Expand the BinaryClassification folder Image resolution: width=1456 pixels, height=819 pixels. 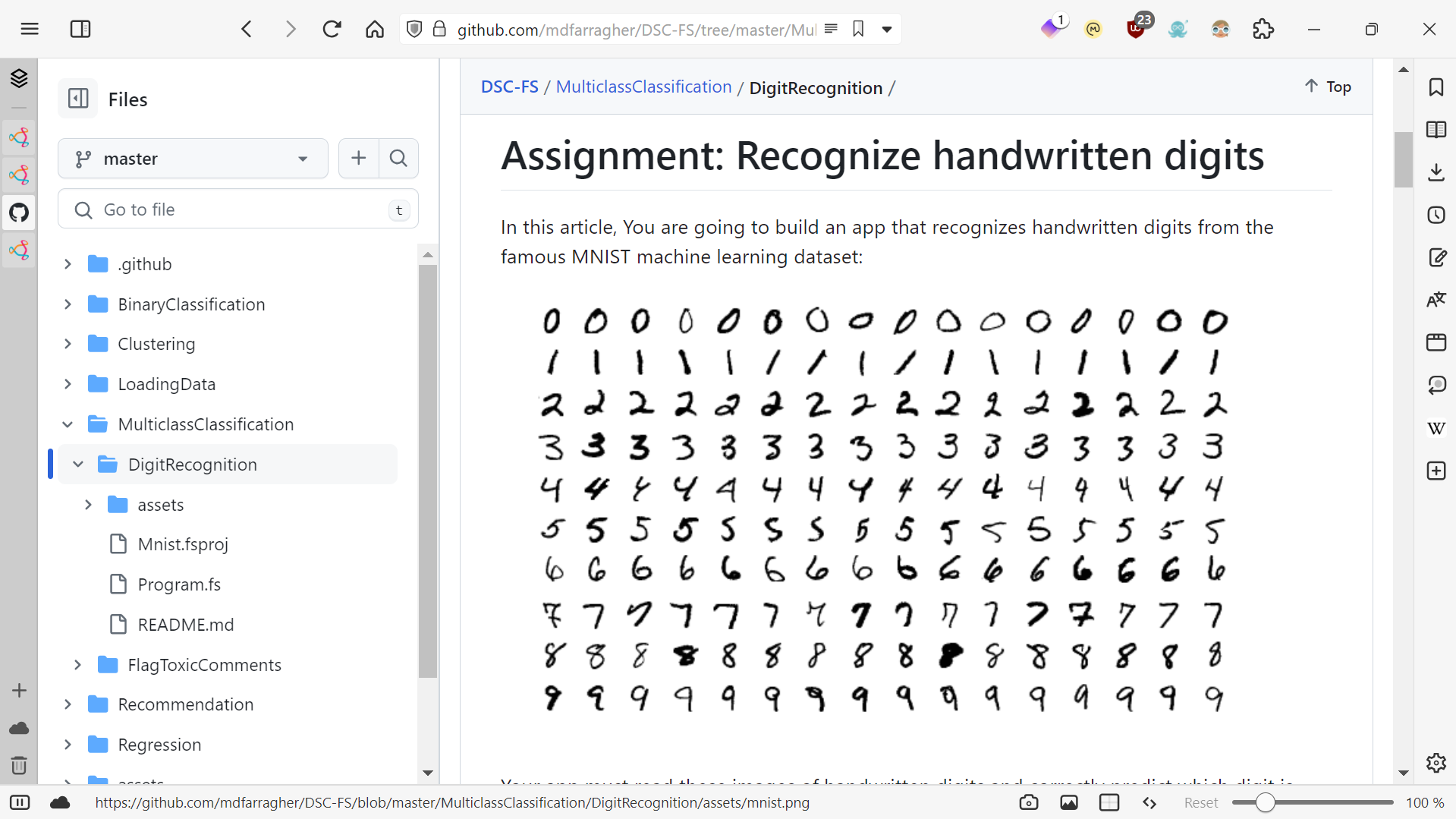coord(68,304)
